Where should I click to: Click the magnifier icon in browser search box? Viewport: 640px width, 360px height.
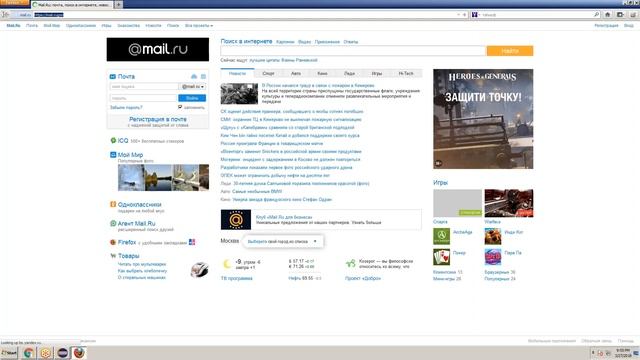[x=596, y=15]
